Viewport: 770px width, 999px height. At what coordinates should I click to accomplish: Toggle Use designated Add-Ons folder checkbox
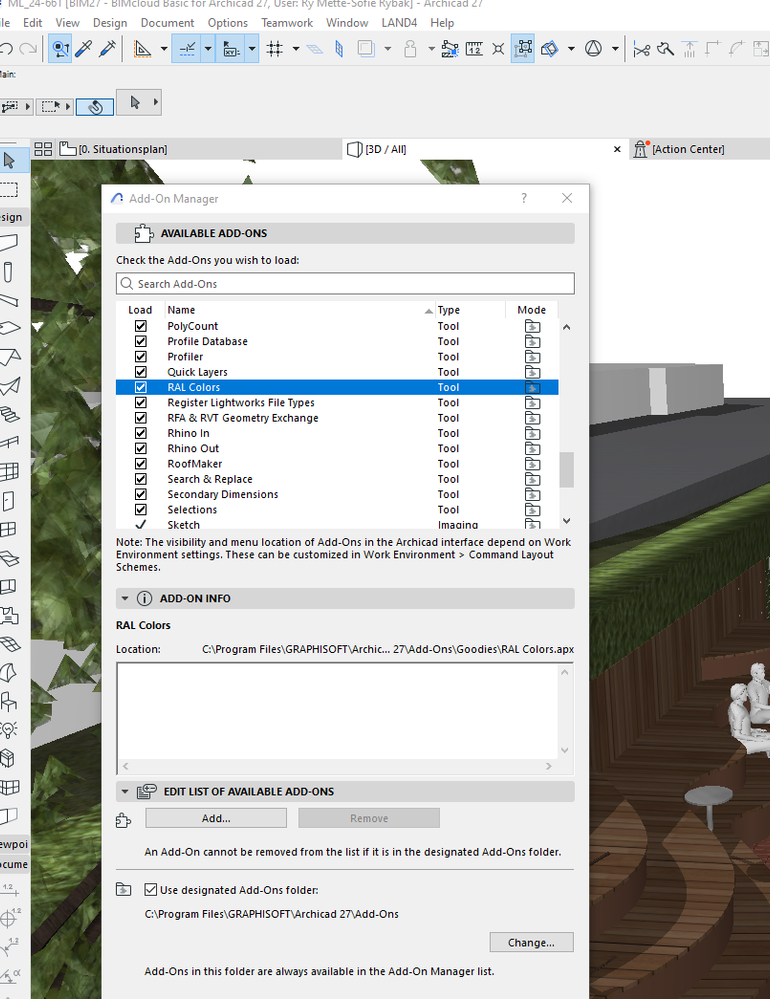151,890
